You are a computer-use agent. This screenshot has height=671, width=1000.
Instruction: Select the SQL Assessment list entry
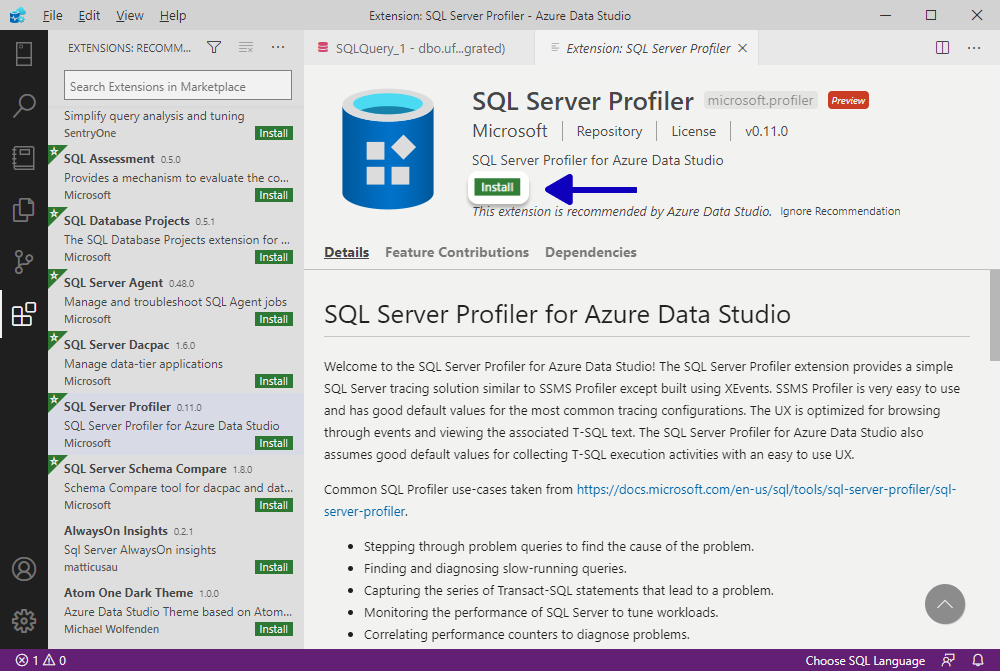[x=175, y=177]
